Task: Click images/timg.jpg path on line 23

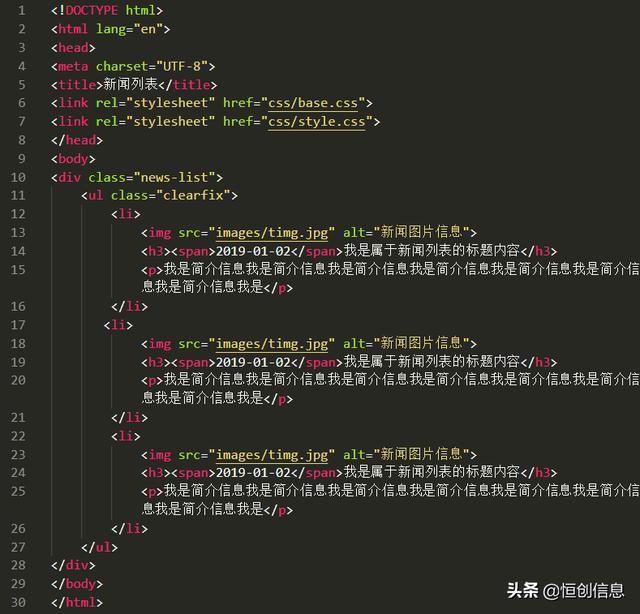Action: [272, 455]
